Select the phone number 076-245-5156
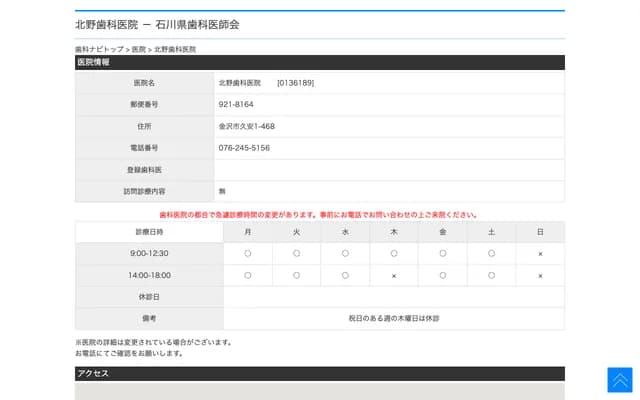The image size is (640, 400). 244,148
